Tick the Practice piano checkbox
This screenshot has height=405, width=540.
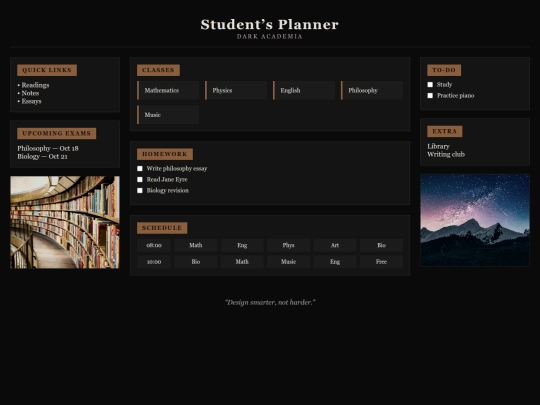point(430,96)
